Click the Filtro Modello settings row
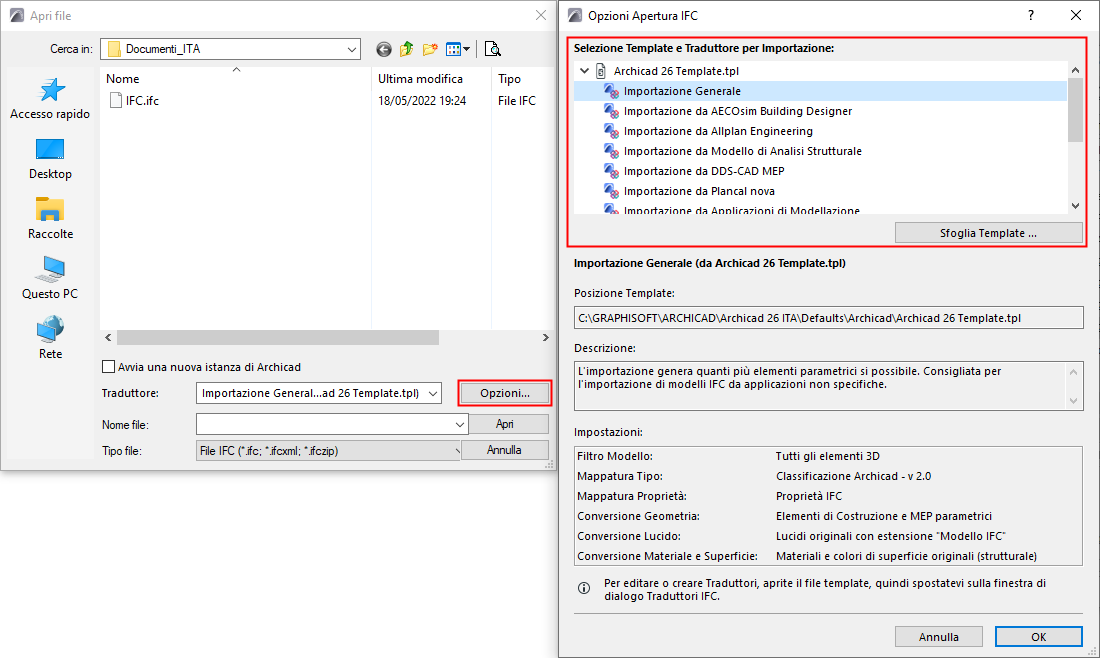This screenshot has height=658, width=1100. point(829,456)
